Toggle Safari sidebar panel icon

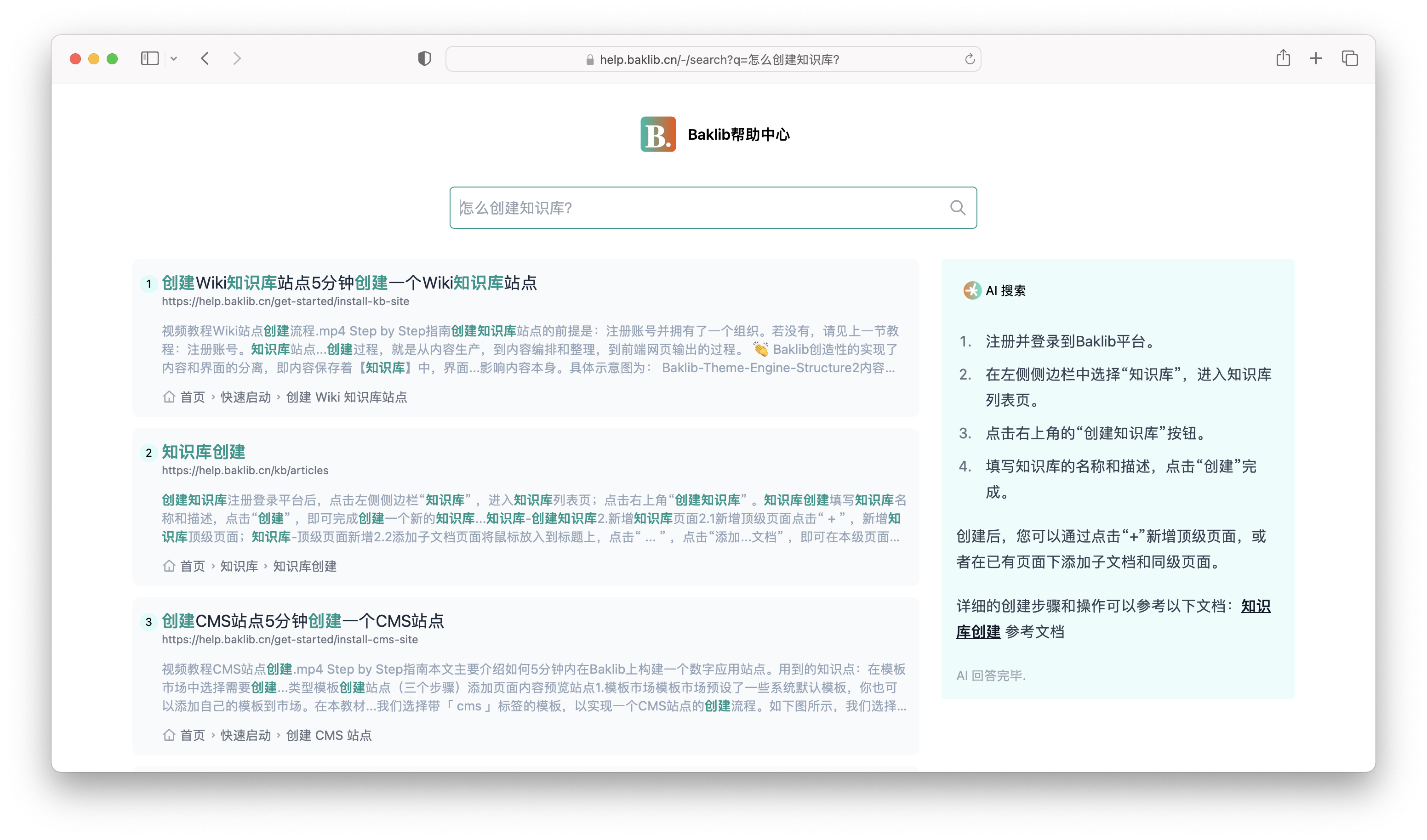[x=149, y=58]
